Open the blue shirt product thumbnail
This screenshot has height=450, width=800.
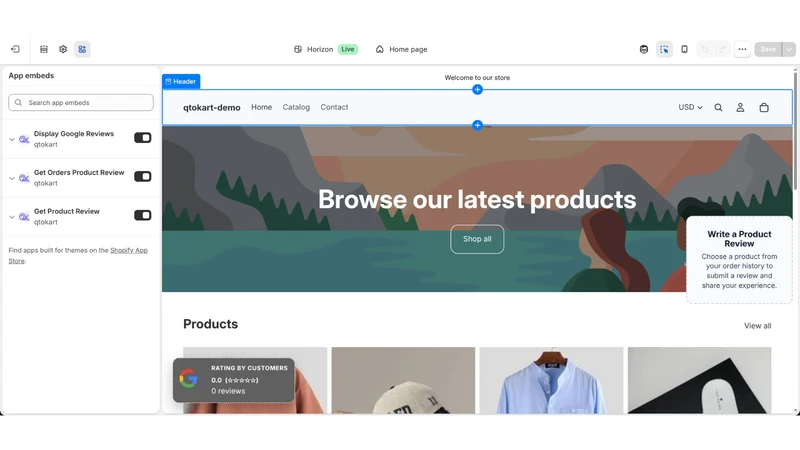point(551,380)
